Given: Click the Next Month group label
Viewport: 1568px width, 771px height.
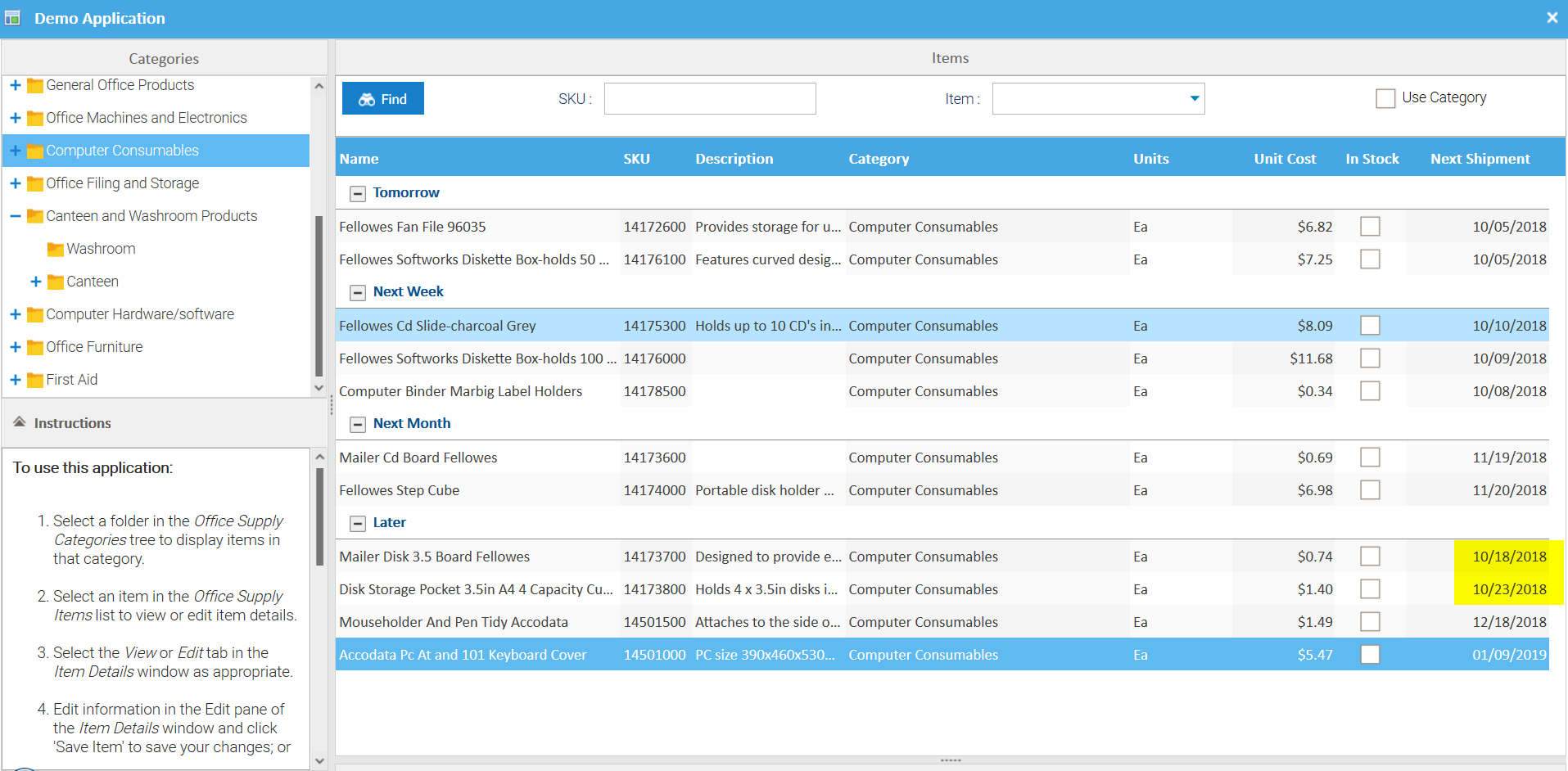Looking at the screenshot, I should (x=412, y=423).
